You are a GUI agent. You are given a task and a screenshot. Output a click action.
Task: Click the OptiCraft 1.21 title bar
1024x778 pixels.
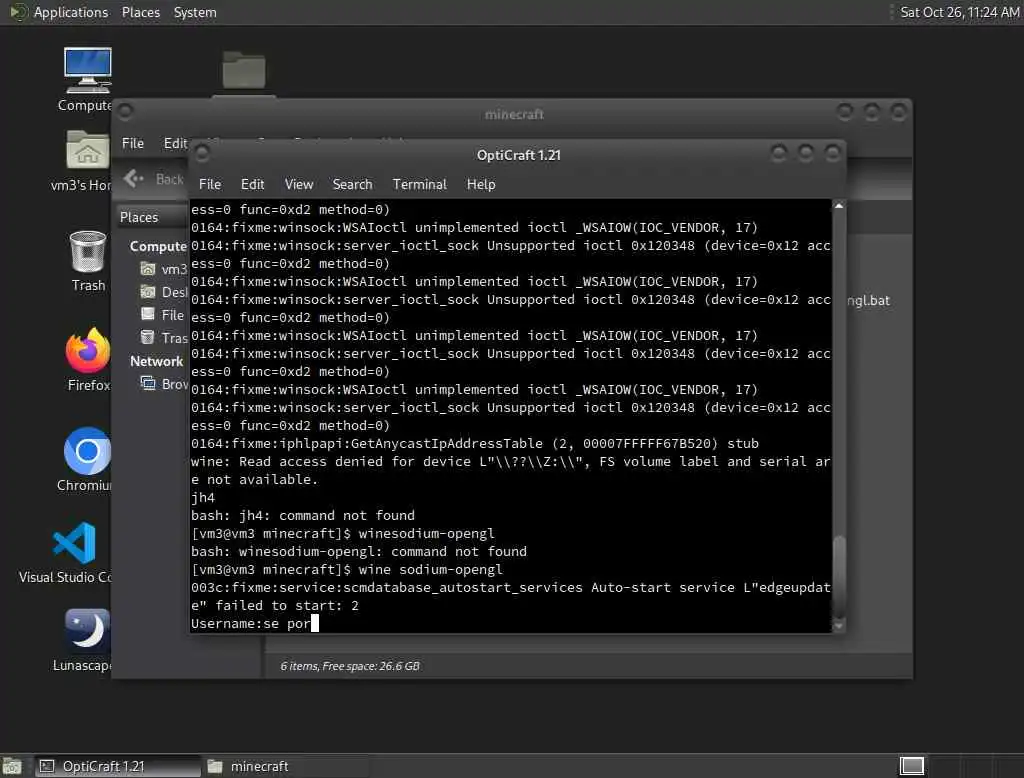(x=519, y=155)
